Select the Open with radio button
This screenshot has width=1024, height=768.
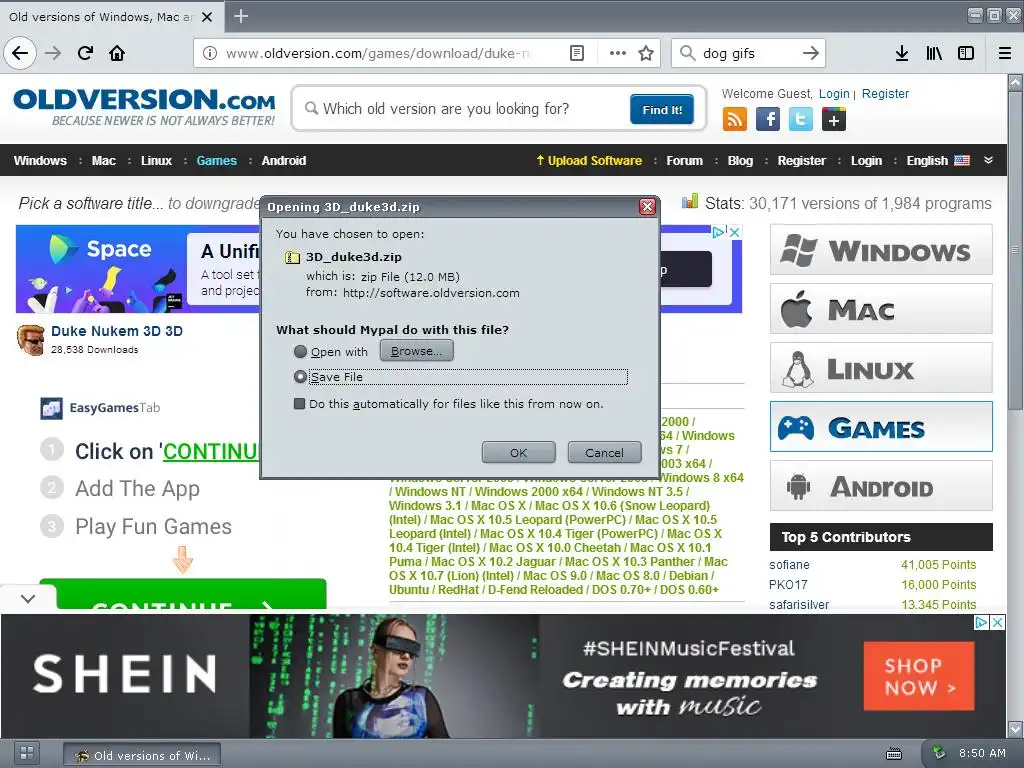click(x=300, y=352)
